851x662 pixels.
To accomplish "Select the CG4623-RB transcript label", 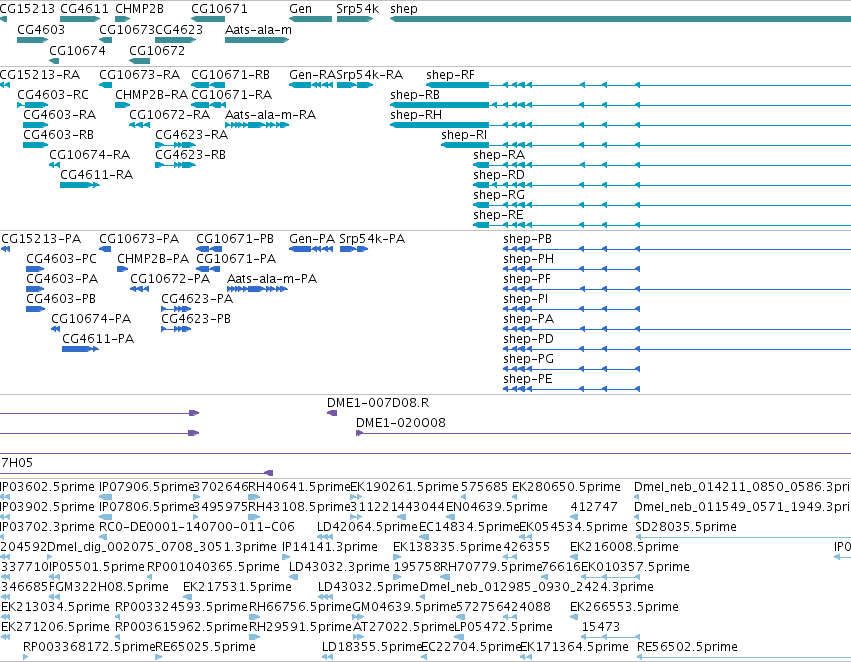I will click(190, 155).
